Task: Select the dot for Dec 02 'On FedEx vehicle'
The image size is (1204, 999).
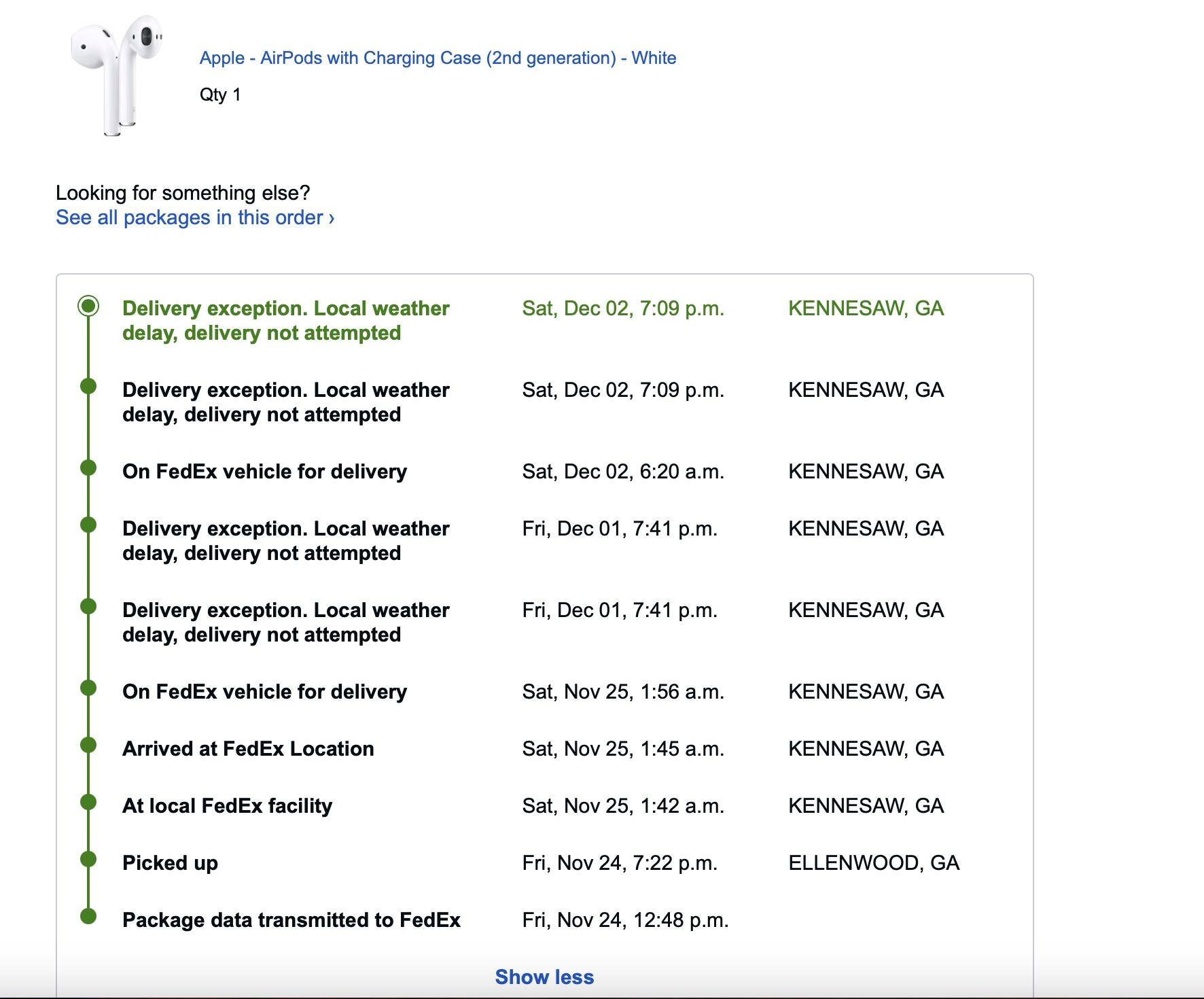Action: (x=88, y=468)
